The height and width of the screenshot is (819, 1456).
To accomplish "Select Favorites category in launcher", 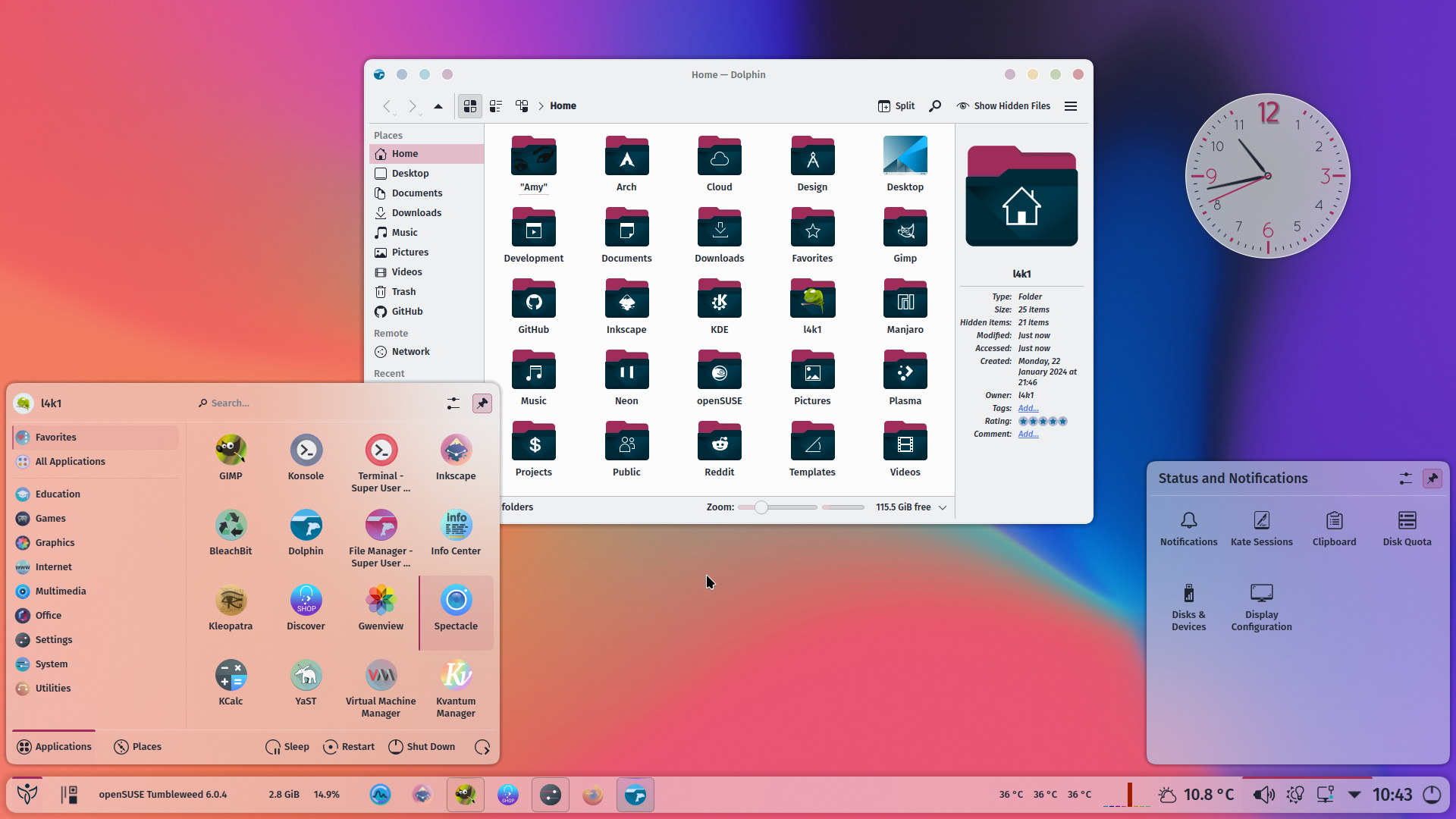I will coord(96,438).
